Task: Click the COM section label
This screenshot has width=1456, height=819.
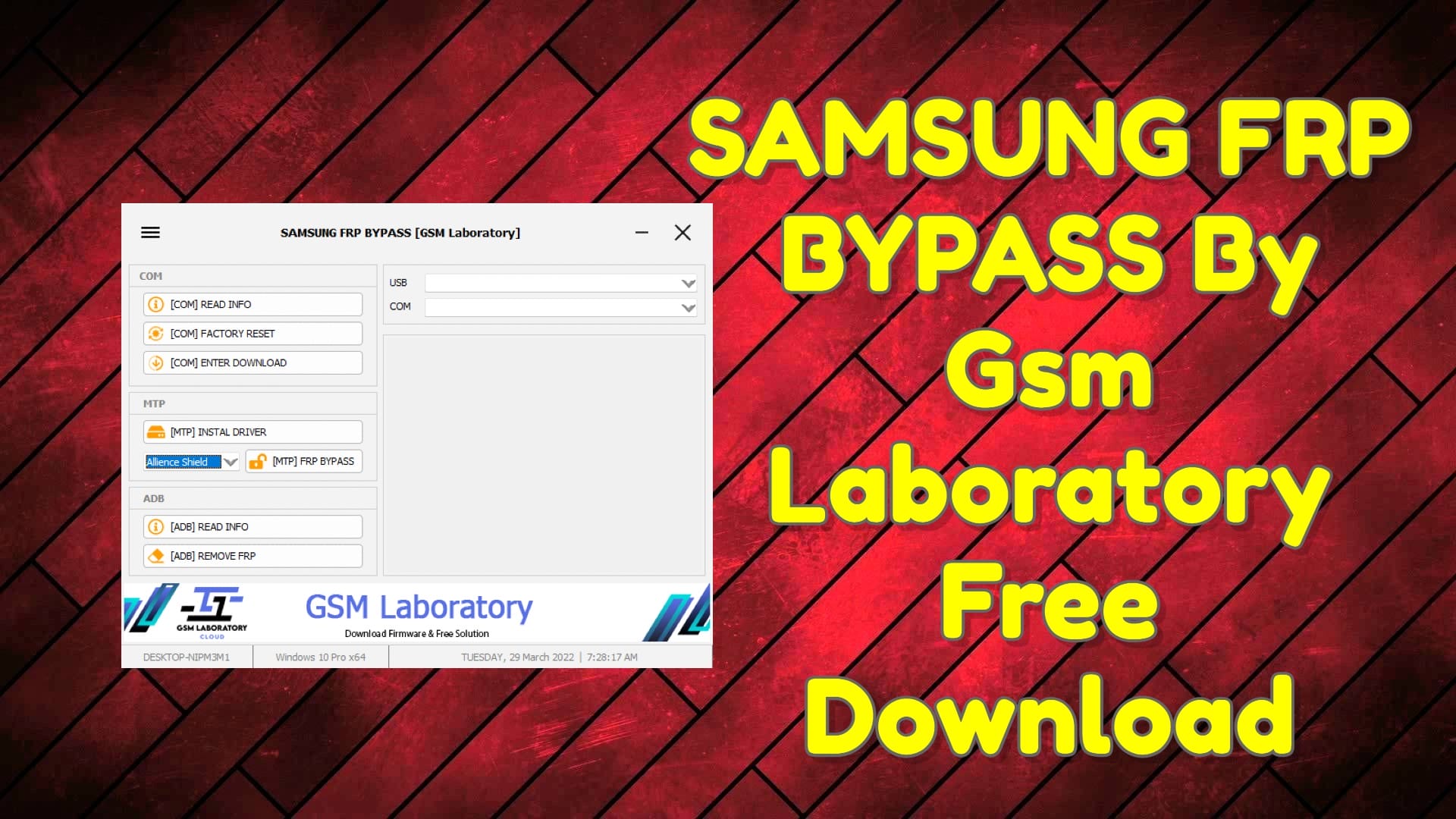Action: pos(151,276)
